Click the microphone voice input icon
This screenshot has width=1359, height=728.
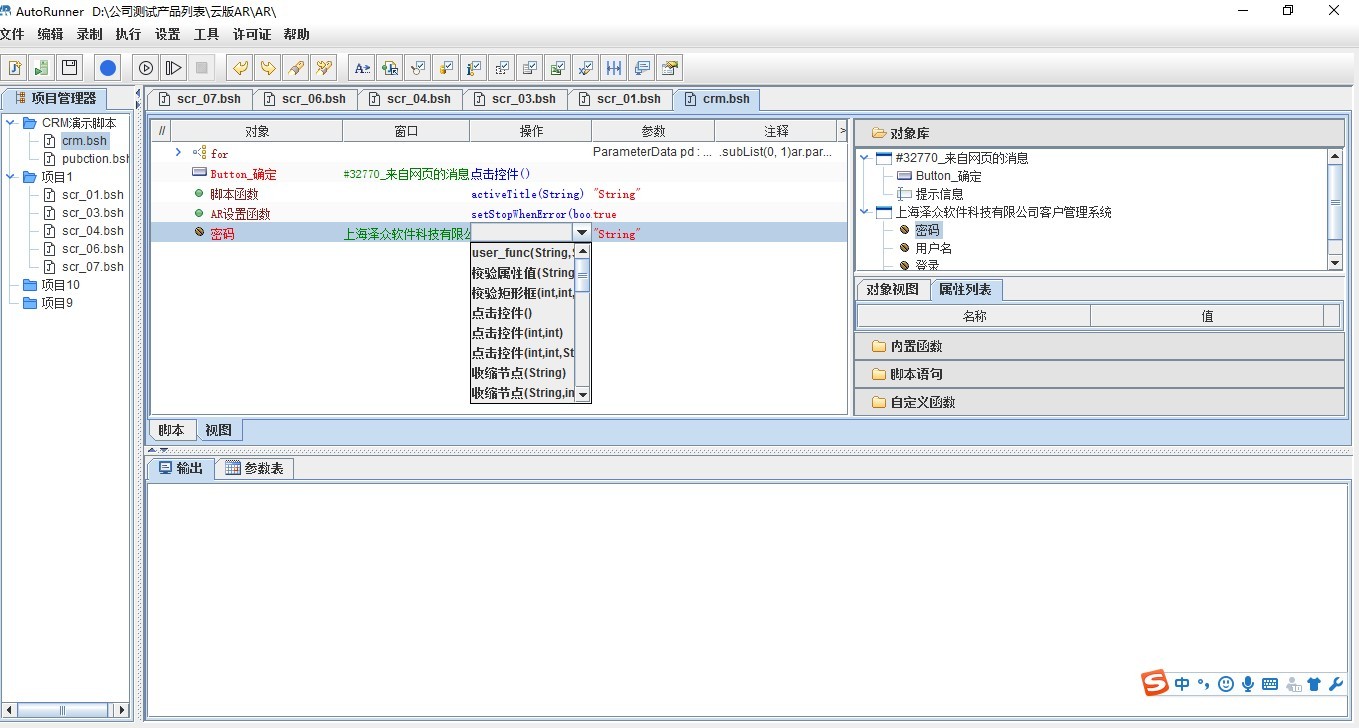(1248, 684)
